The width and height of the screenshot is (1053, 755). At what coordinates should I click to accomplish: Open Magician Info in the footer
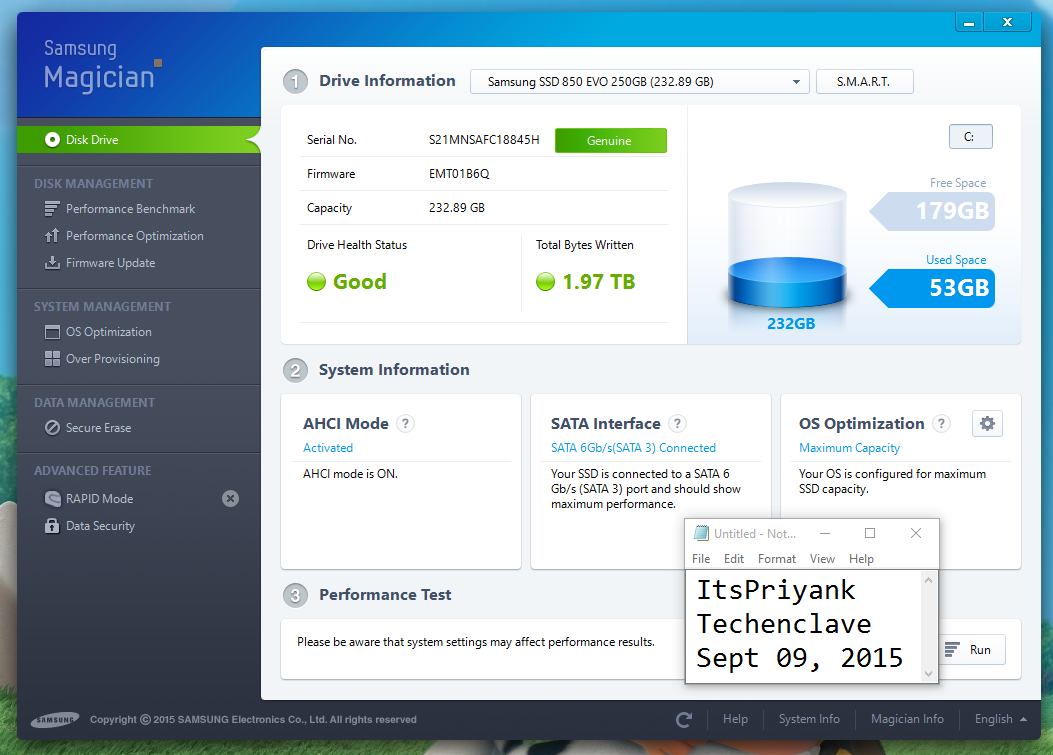[x=907, y=719]
